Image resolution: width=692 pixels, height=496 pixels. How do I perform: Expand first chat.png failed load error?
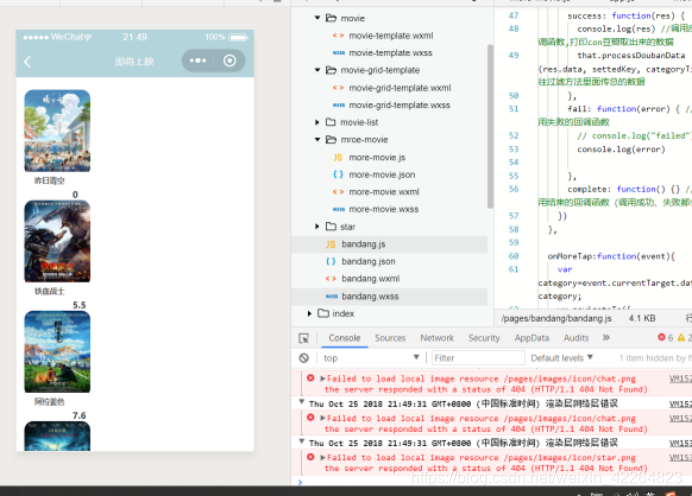[x=323, y=379]
